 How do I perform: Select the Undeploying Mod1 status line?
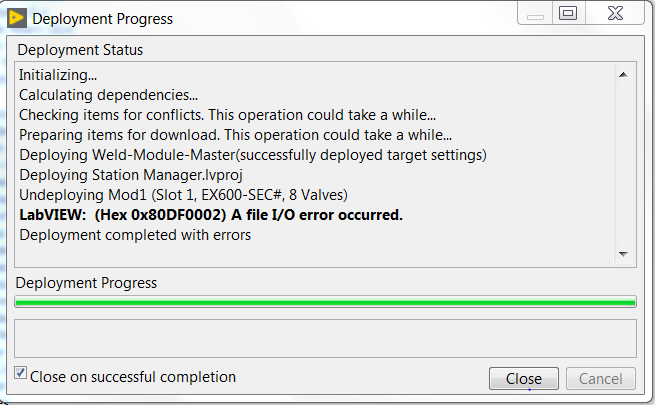coord(183,195)
